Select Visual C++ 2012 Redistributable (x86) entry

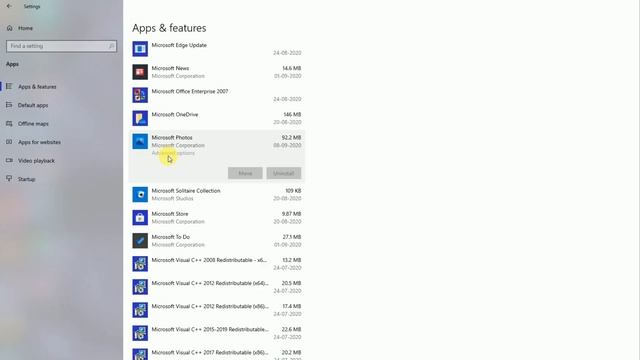point(217,310)
